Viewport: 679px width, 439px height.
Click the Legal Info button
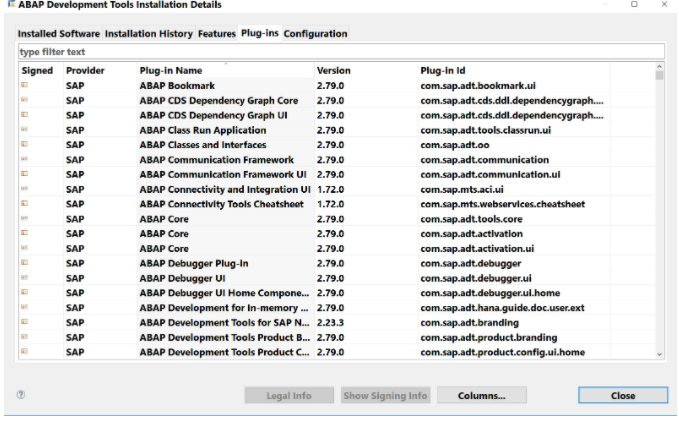[289, 395]
